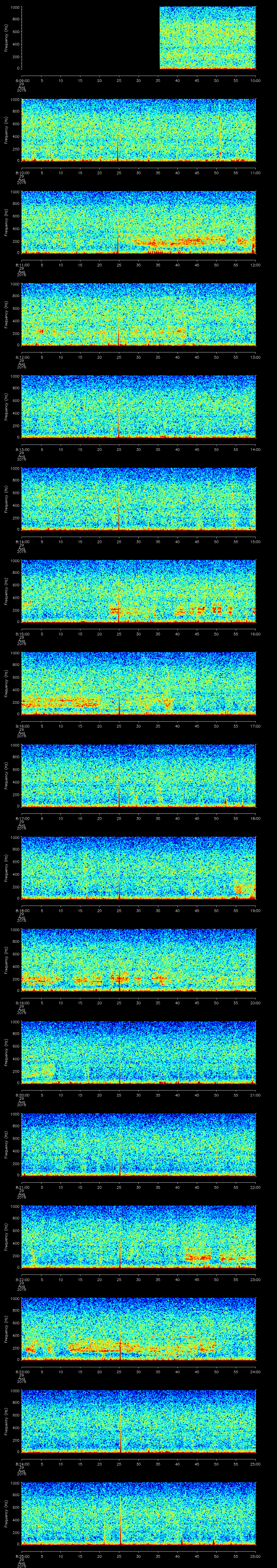Click the 18:00 end time text

tap(255, 818)
